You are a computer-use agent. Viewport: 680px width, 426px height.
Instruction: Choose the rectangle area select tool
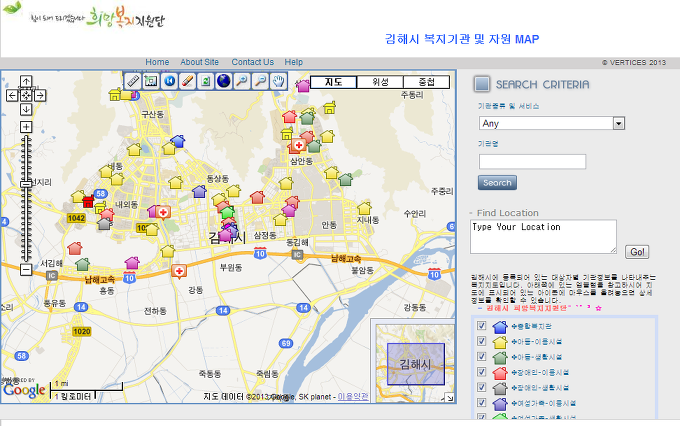pyautogui.click(x=151, y=81)
